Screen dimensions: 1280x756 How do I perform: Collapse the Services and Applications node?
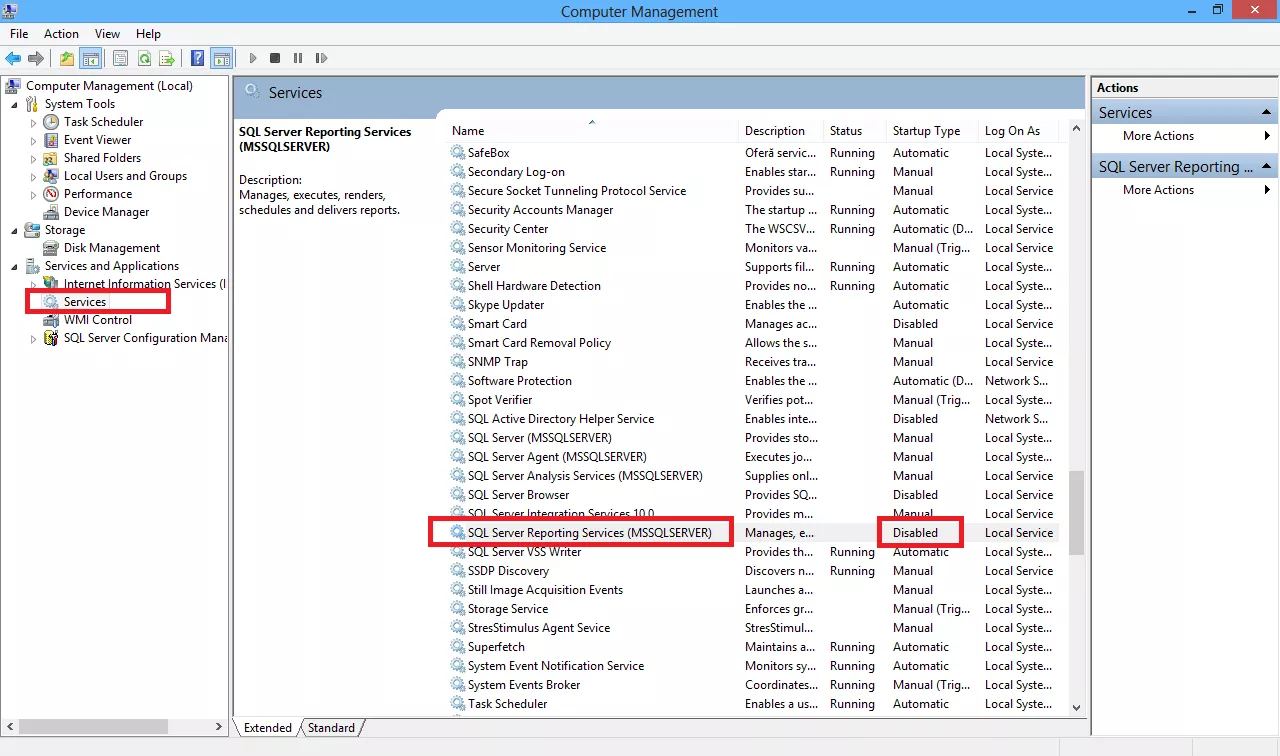coord(15,266)
